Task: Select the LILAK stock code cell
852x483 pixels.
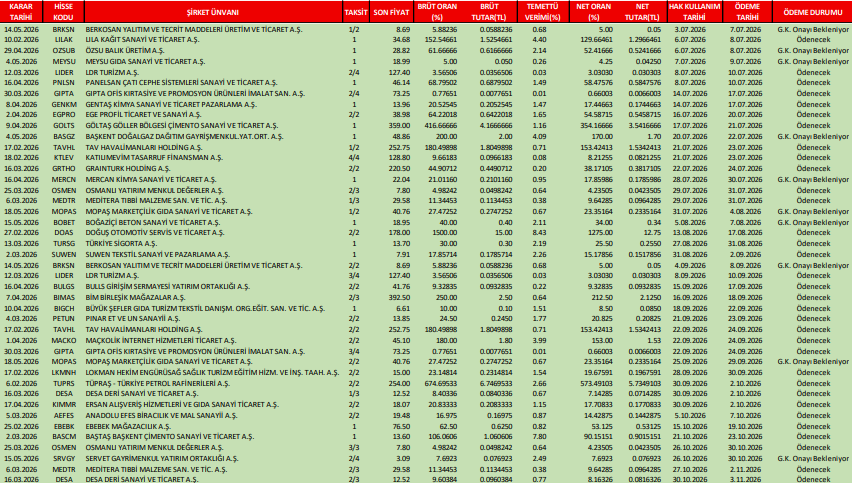Action: pyautogui.click(x=64, y=40)
